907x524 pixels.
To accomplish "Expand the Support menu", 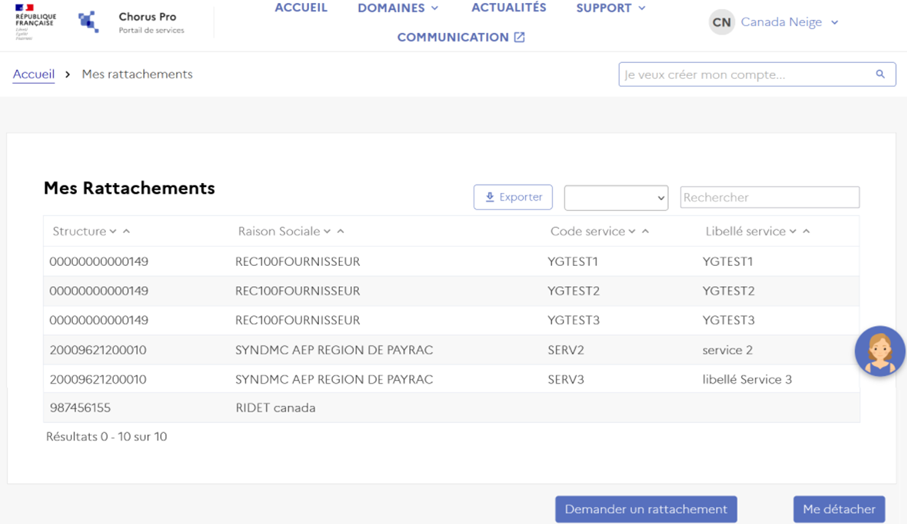I will tap(610, 8).
